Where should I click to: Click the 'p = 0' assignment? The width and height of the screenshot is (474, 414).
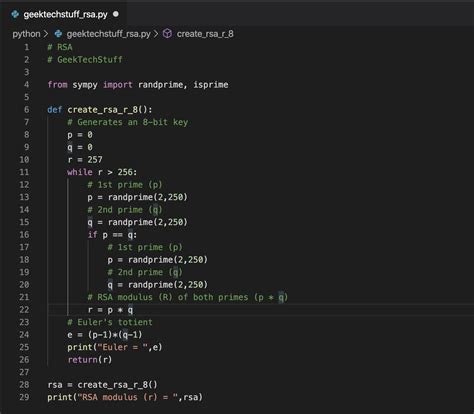coord(80,135)
